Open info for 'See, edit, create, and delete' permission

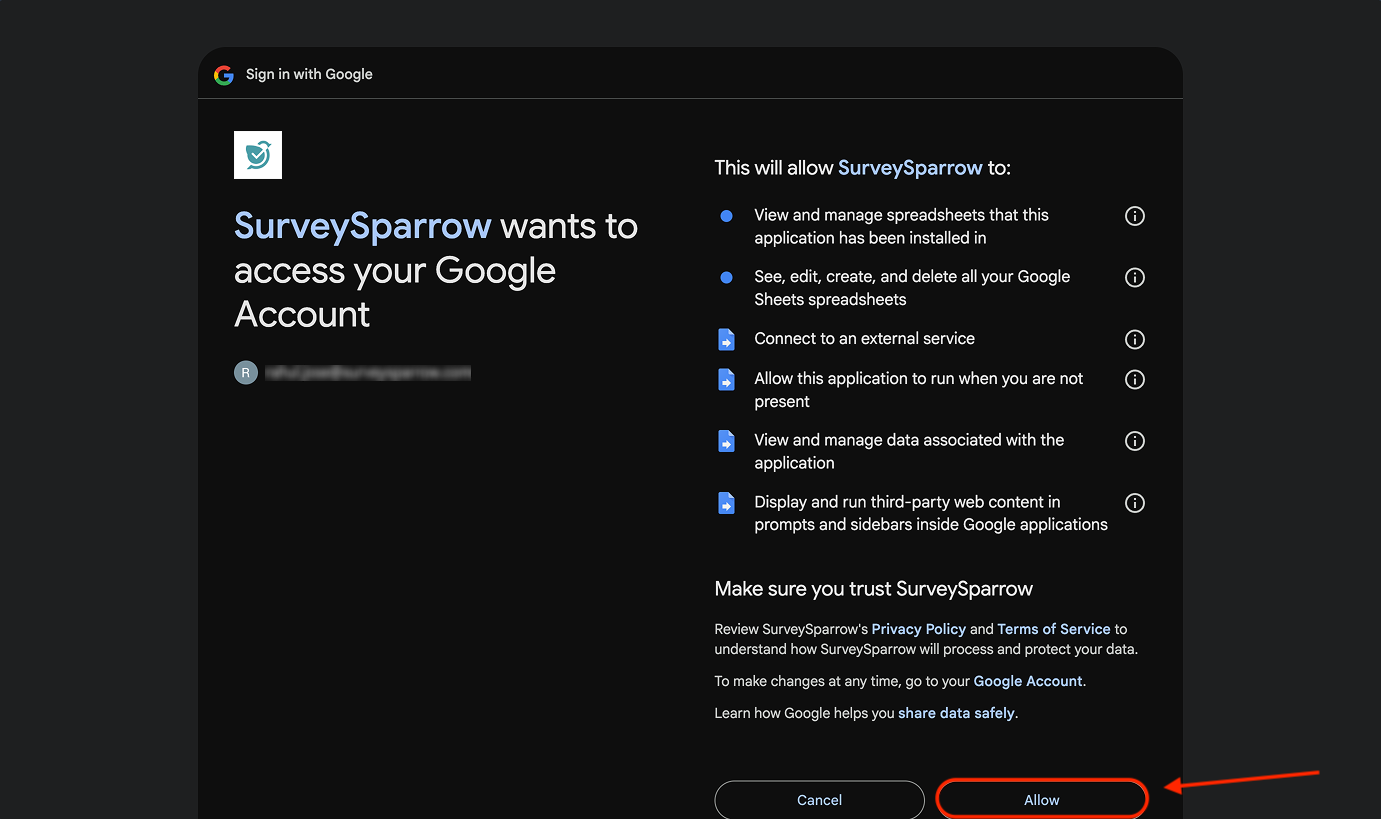click(x=1134, y=278)
